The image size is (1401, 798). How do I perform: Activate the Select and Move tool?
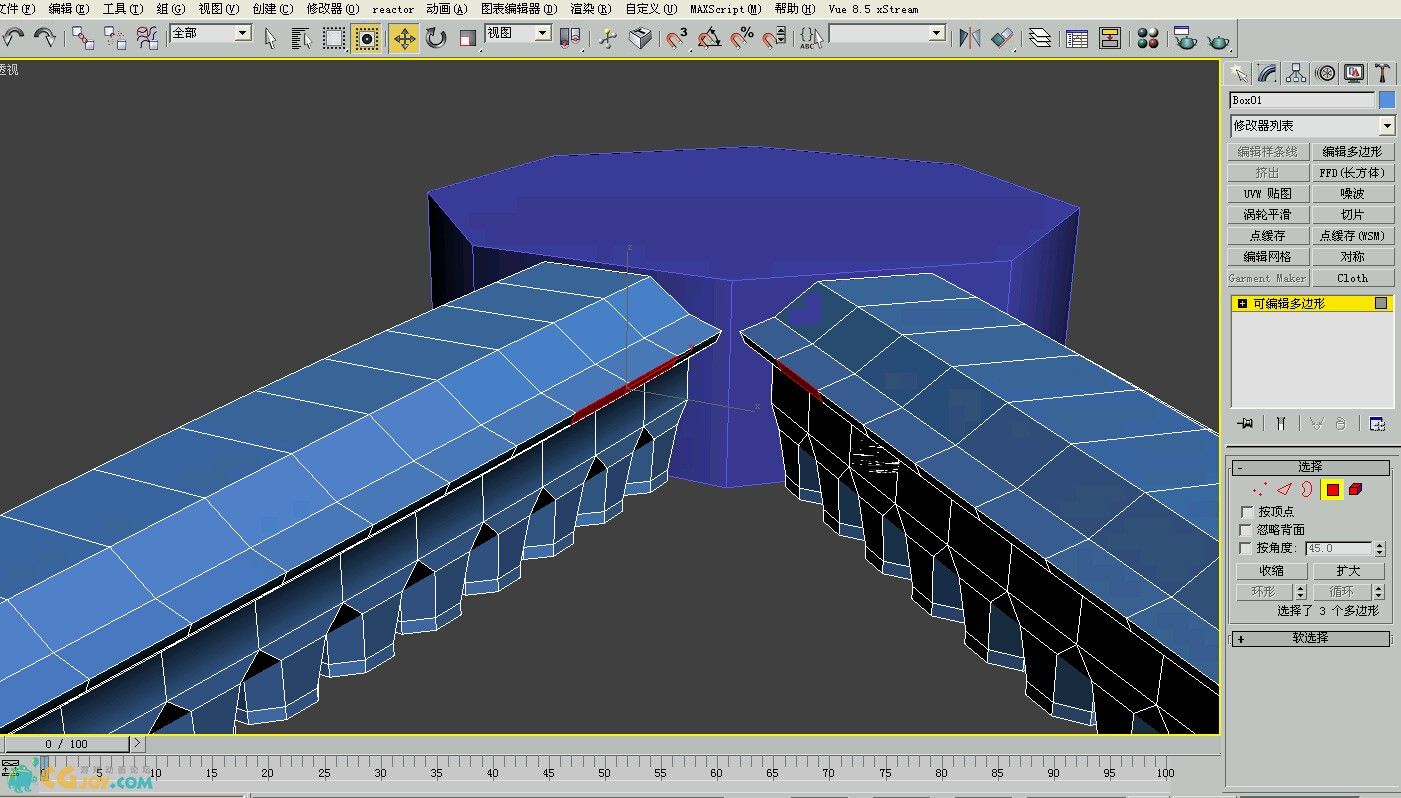[x=404, y=38]
